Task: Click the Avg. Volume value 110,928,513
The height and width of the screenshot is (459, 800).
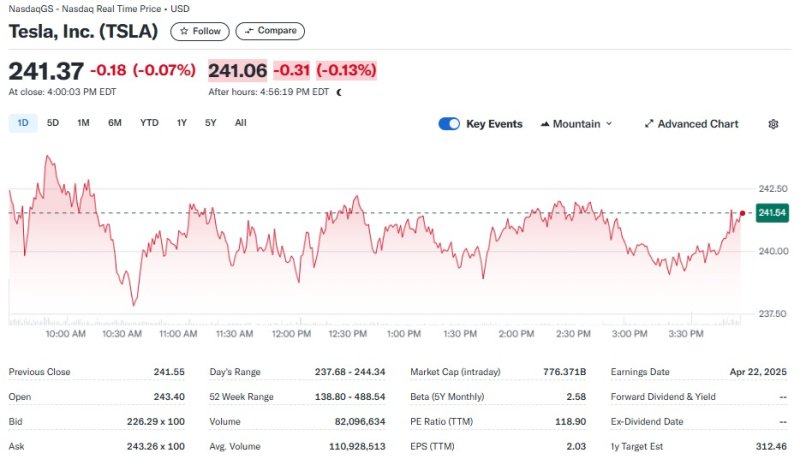Action: [x=357, y=446]
